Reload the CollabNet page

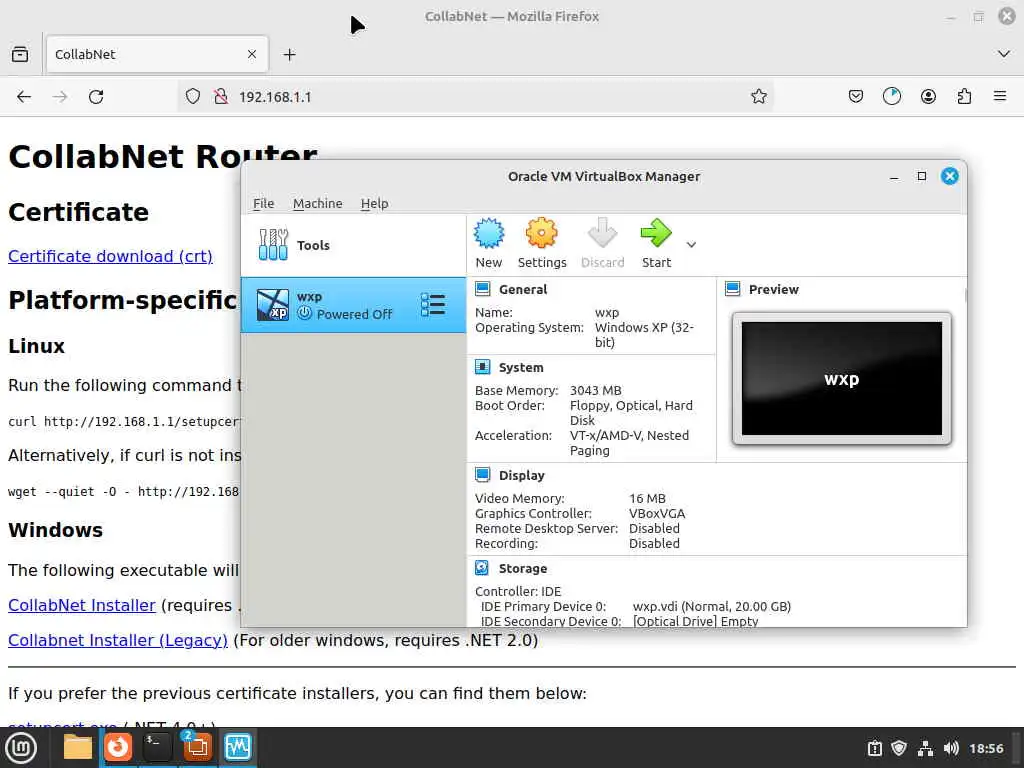[96, 97]
